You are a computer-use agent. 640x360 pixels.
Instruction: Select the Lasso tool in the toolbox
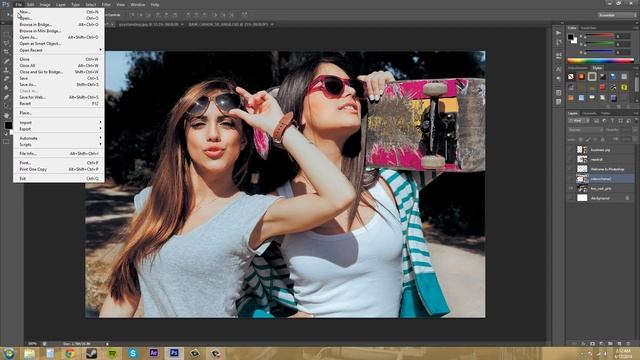coord(6,43)
